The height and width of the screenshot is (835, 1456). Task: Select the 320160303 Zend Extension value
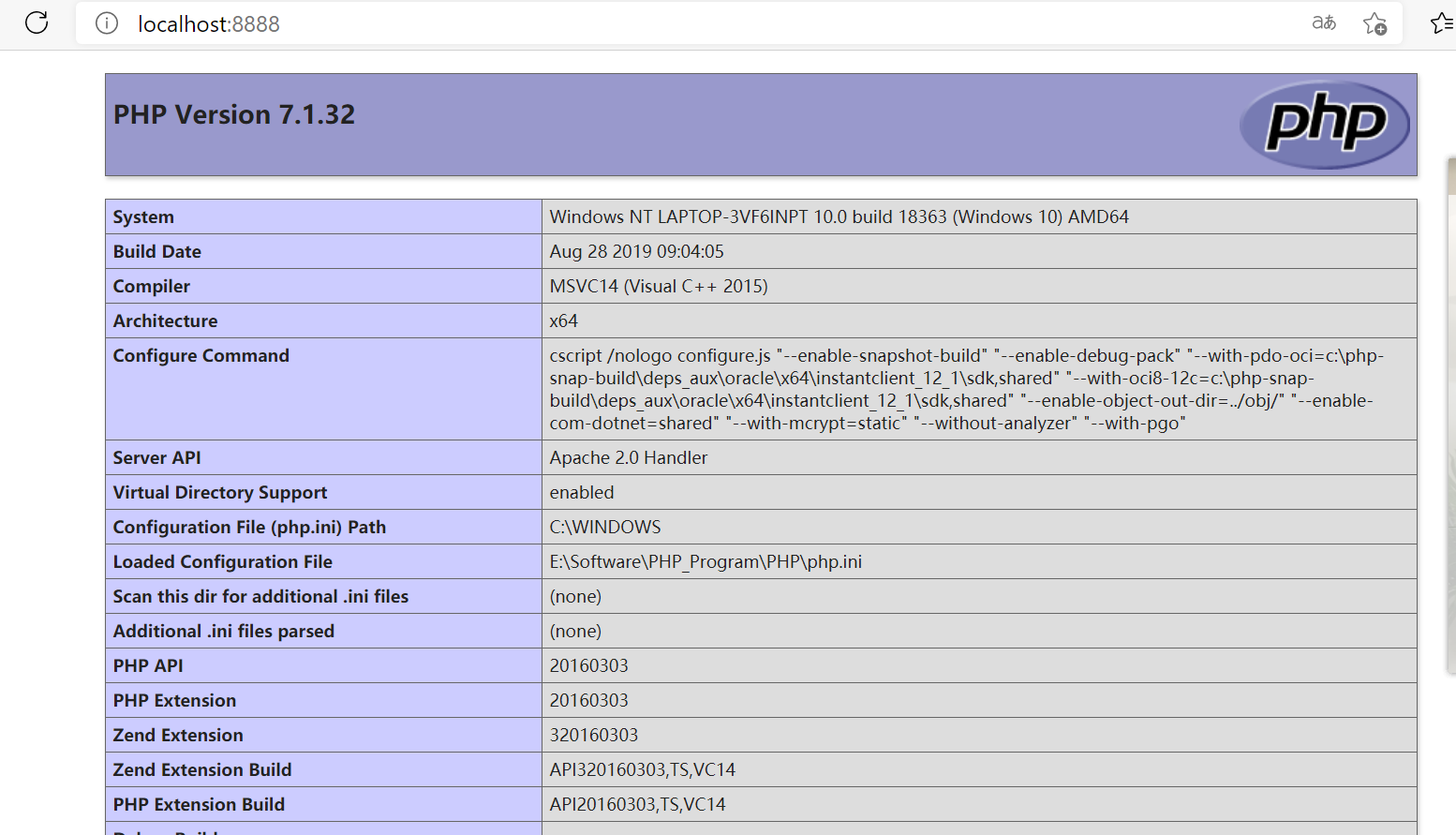593,735
